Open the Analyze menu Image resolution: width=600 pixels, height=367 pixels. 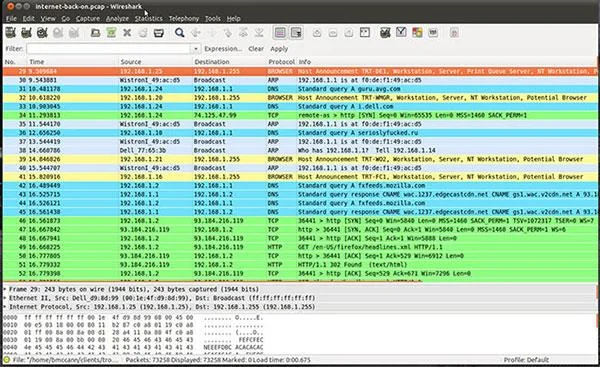coord(117,18)
